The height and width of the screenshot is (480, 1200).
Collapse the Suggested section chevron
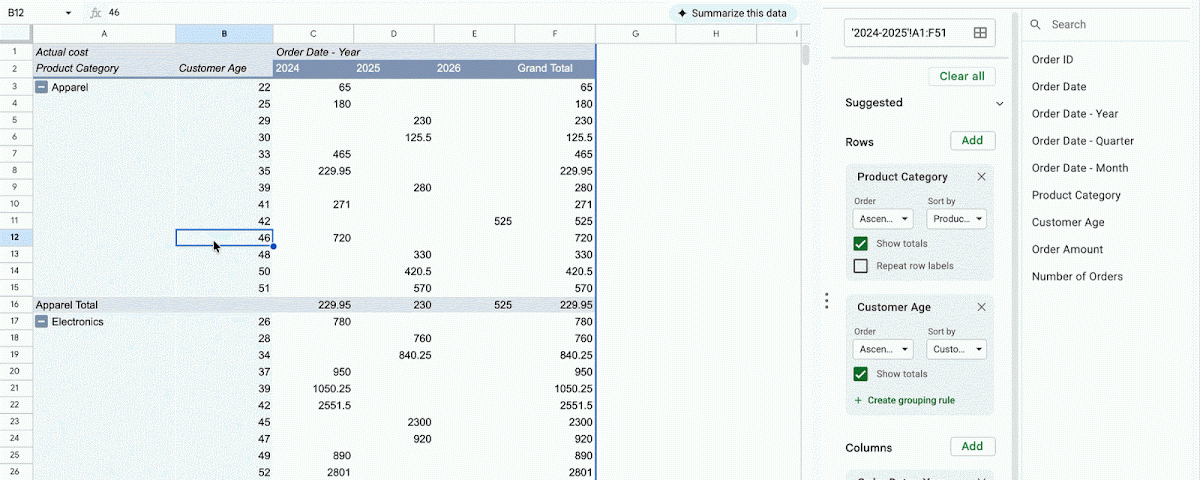999,103
